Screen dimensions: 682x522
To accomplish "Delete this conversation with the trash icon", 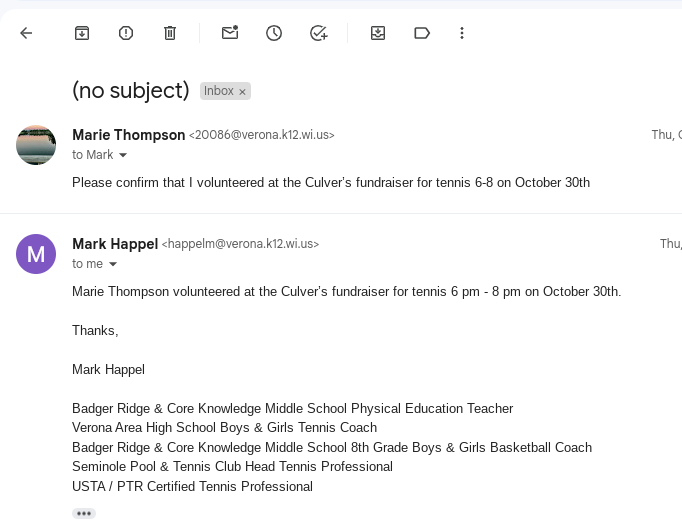I will click(170, 33).
